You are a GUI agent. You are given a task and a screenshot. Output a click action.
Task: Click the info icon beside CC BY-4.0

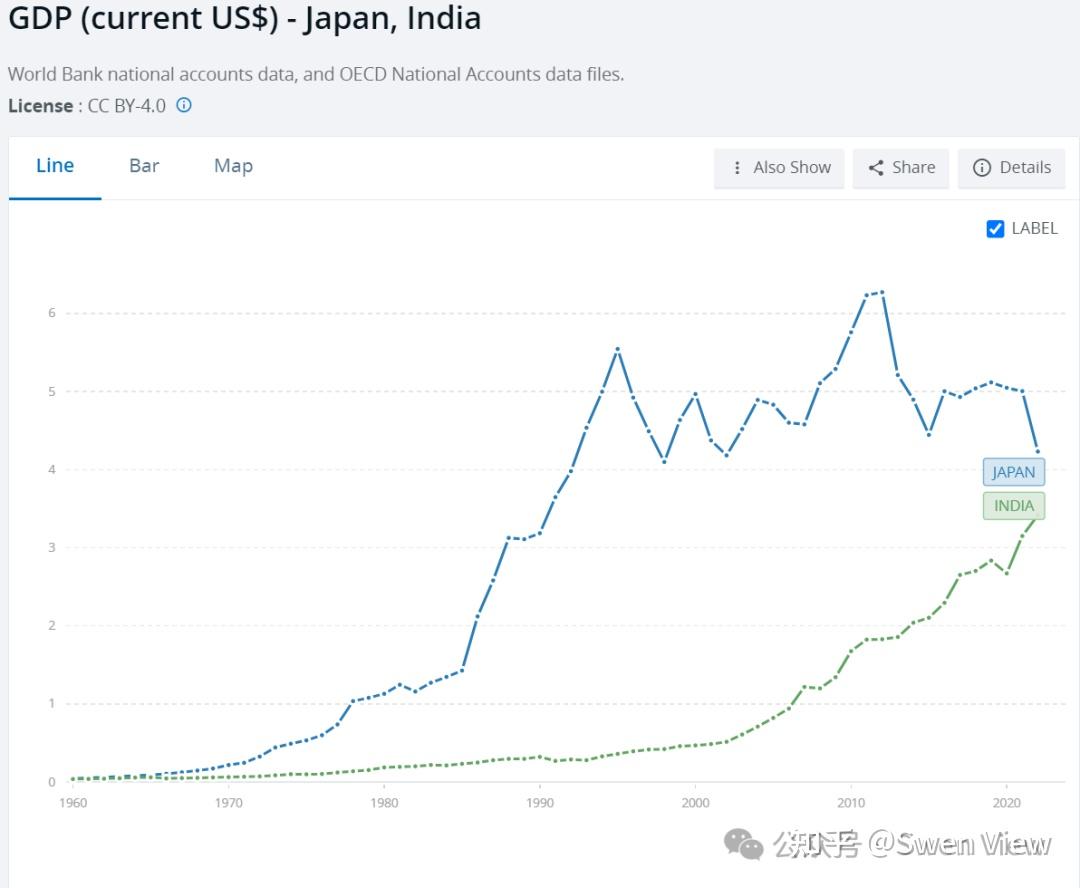pyautogui.click(x=183, y=105)
